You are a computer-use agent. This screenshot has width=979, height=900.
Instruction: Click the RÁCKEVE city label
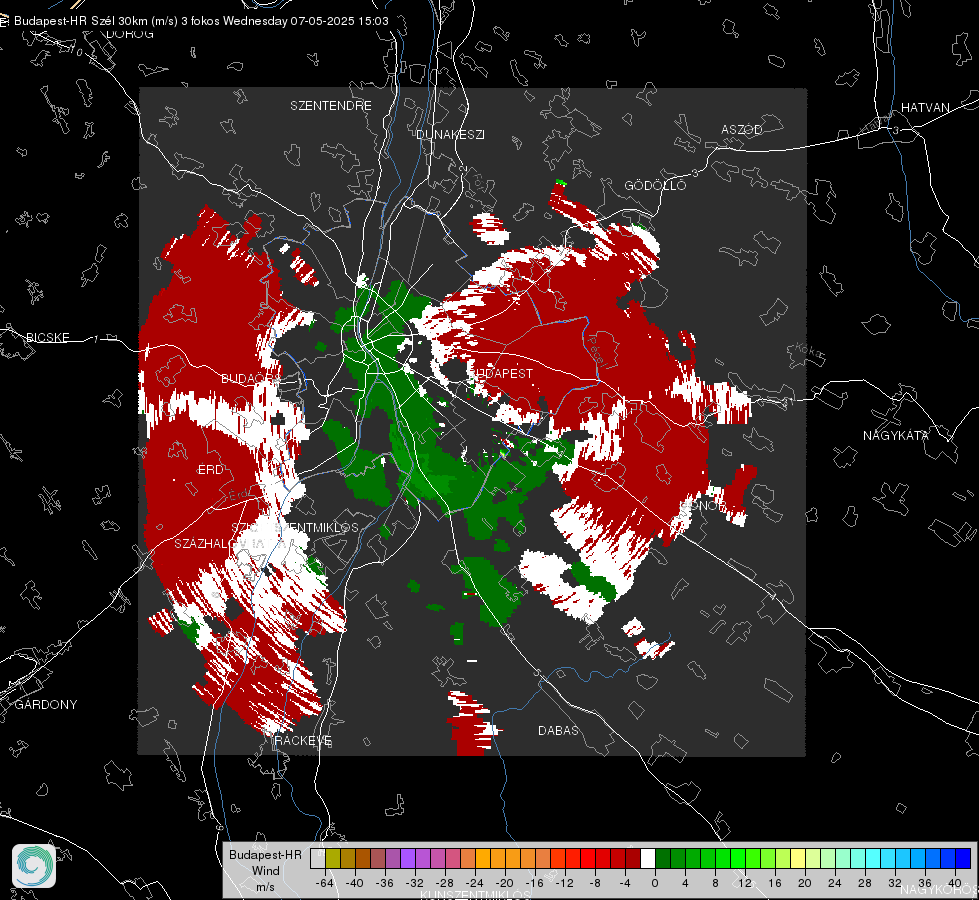(x=303, y=741)
